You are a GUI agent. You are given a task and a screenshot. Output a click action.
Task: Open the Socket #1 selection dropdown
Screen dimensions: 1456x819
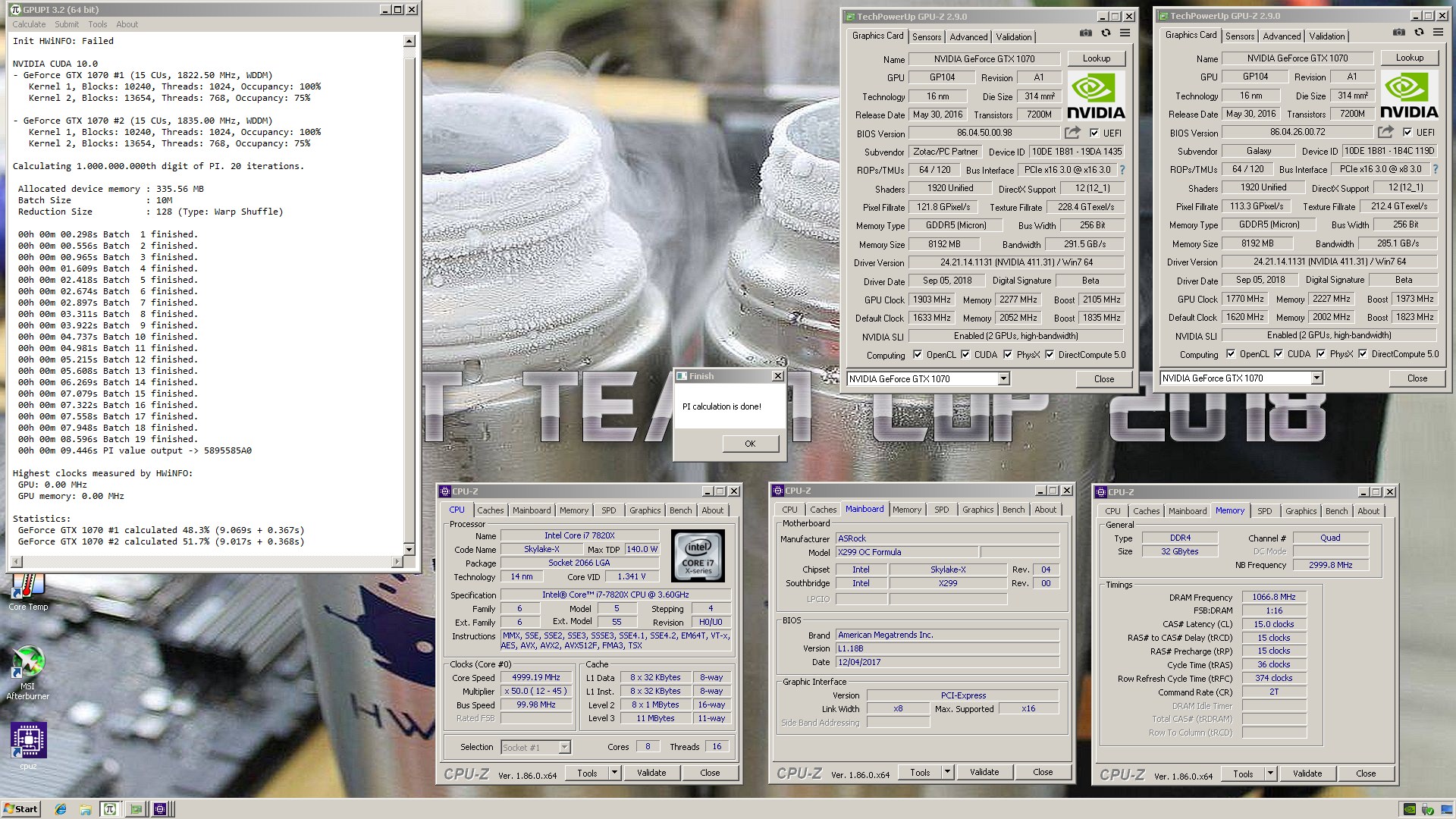(564, 747)
